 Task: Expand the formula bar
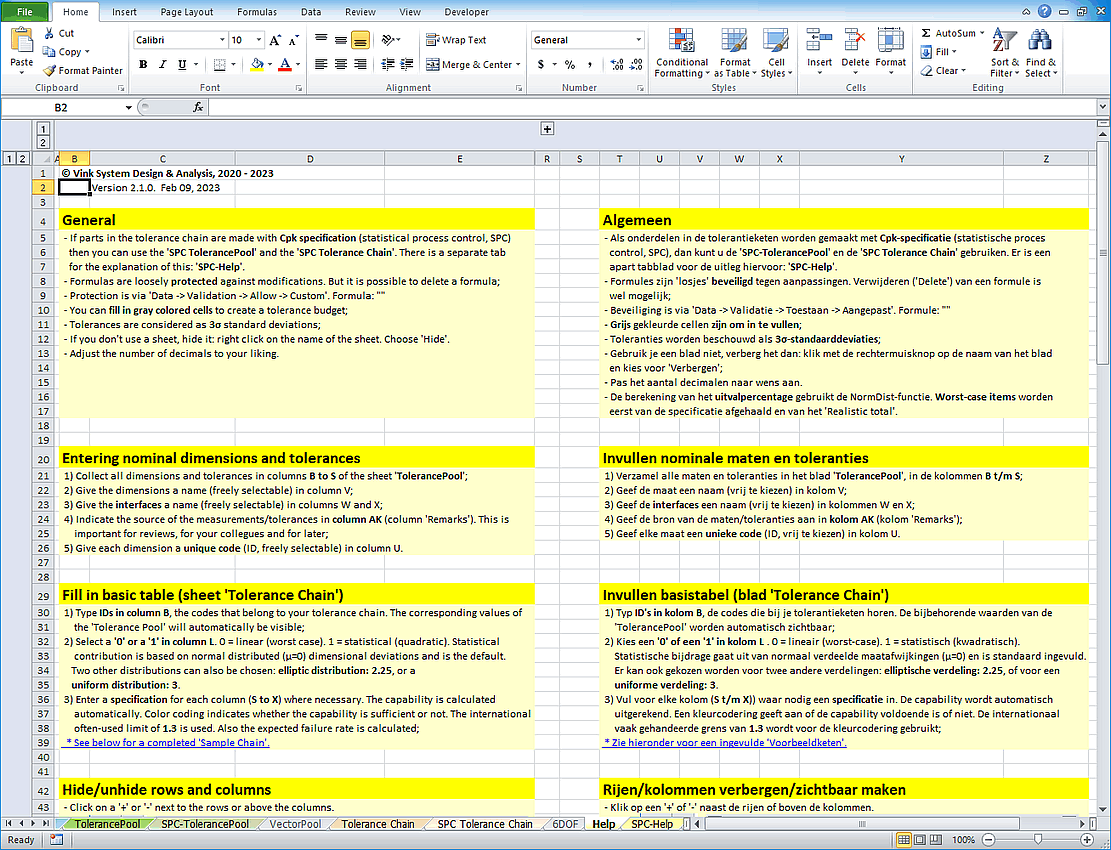point(1102,107)
